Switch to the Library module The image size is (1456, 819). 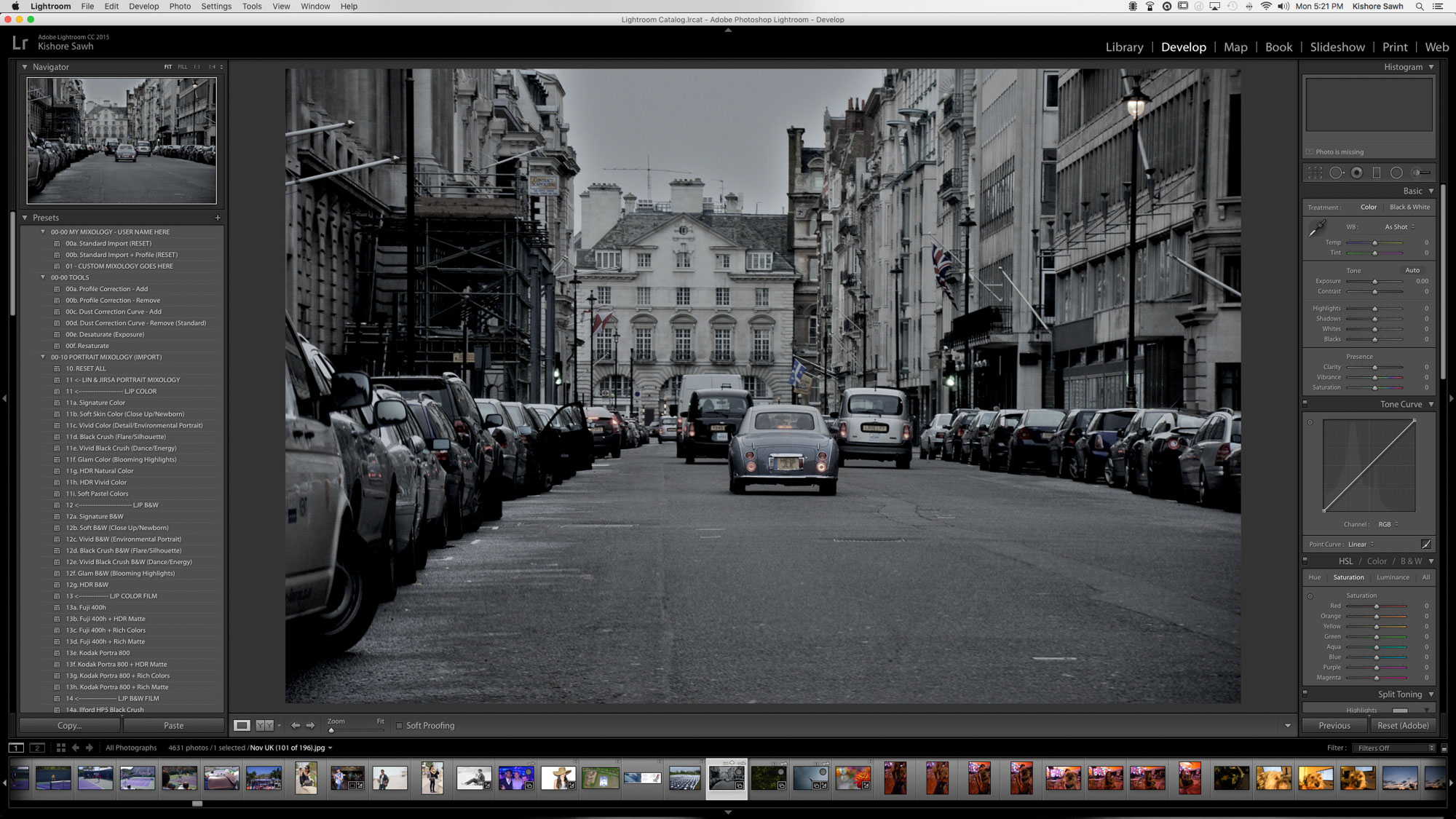1123,47
